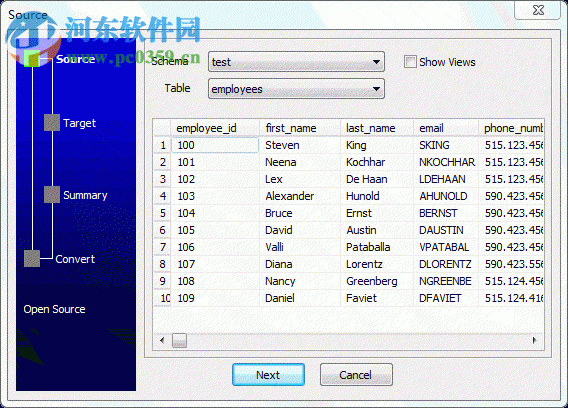Click first_name cell Neena
The image size is (568, 408).
pos(300,162)
